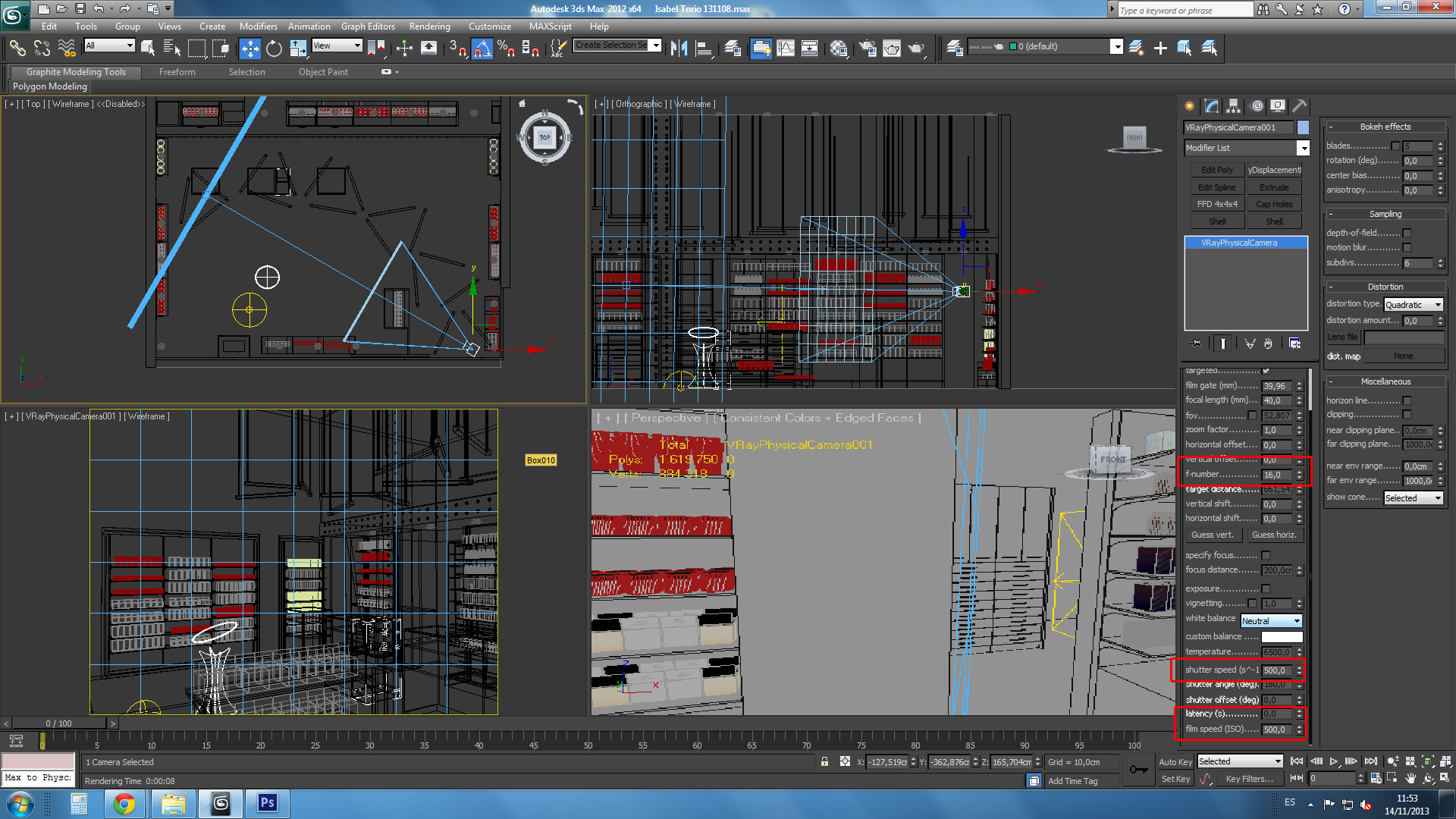Toggle the Angle Snap tool
Screen dimensions: 1456x819
(x=482, y=49)
